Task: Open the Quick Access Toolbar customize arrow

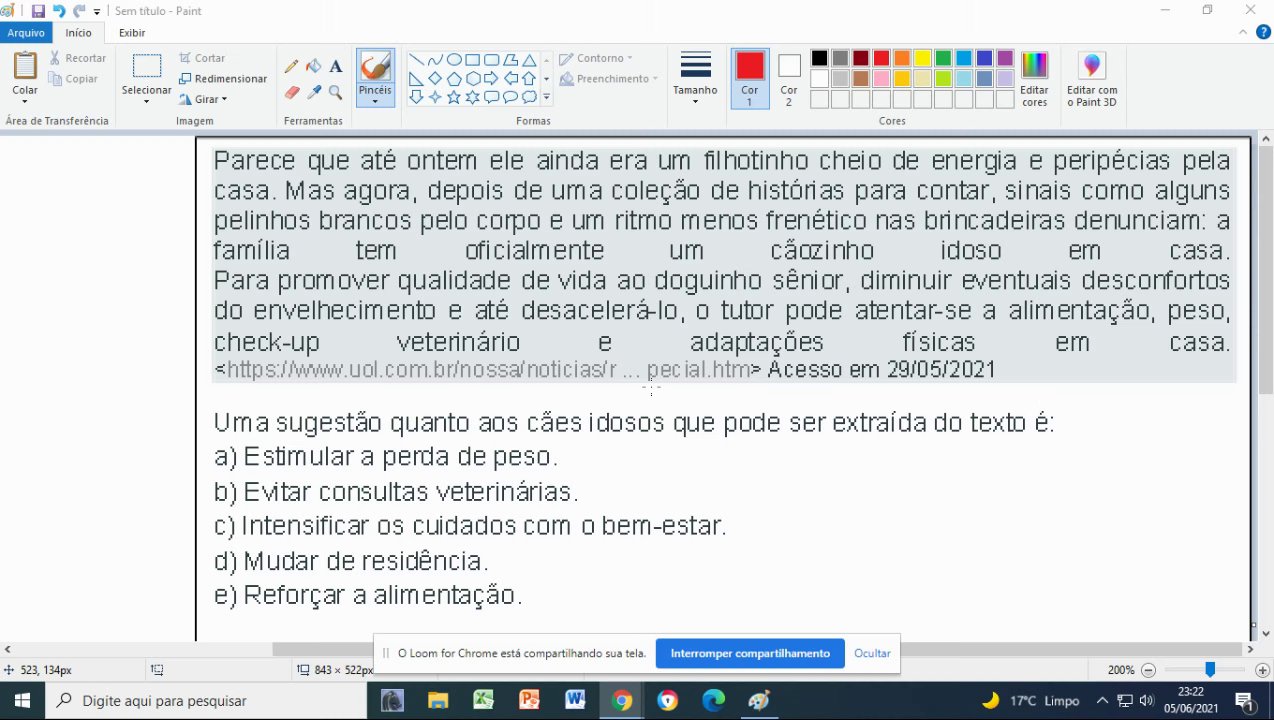Action: pos(97,11)
